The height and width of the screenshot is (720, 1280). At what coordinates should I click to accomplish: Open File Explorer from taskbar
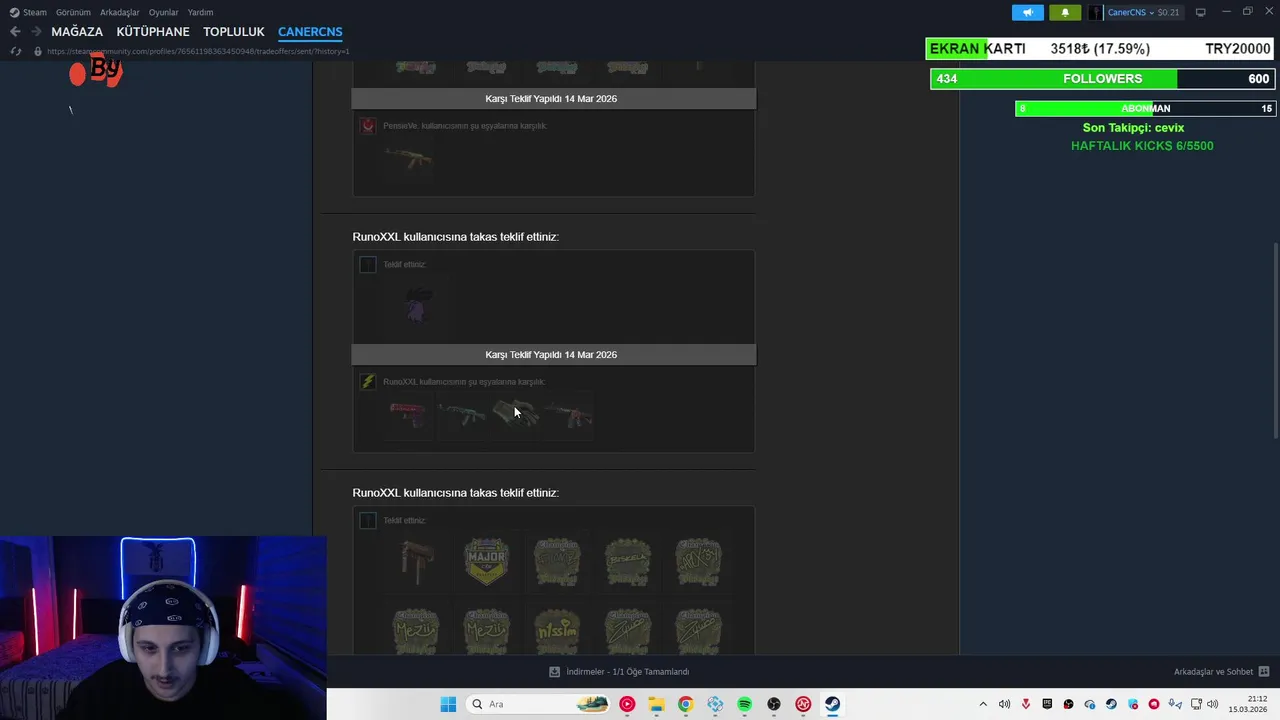pos(656,704)
